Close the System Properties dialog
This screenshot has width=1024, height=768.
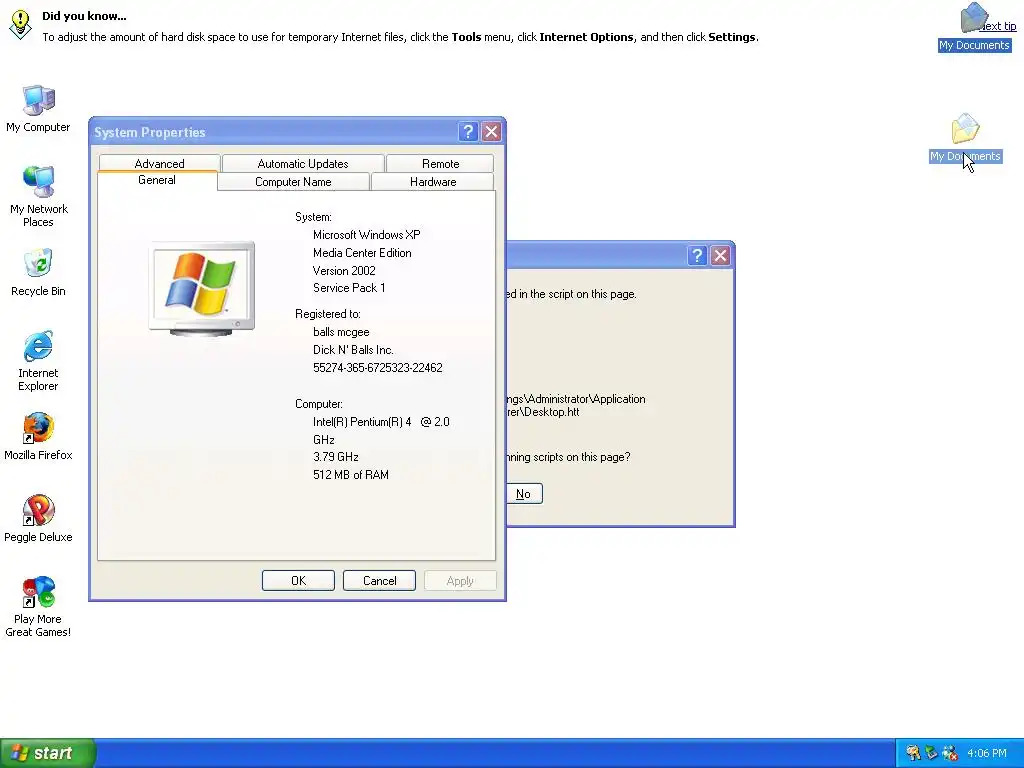[x=492, y=132]
